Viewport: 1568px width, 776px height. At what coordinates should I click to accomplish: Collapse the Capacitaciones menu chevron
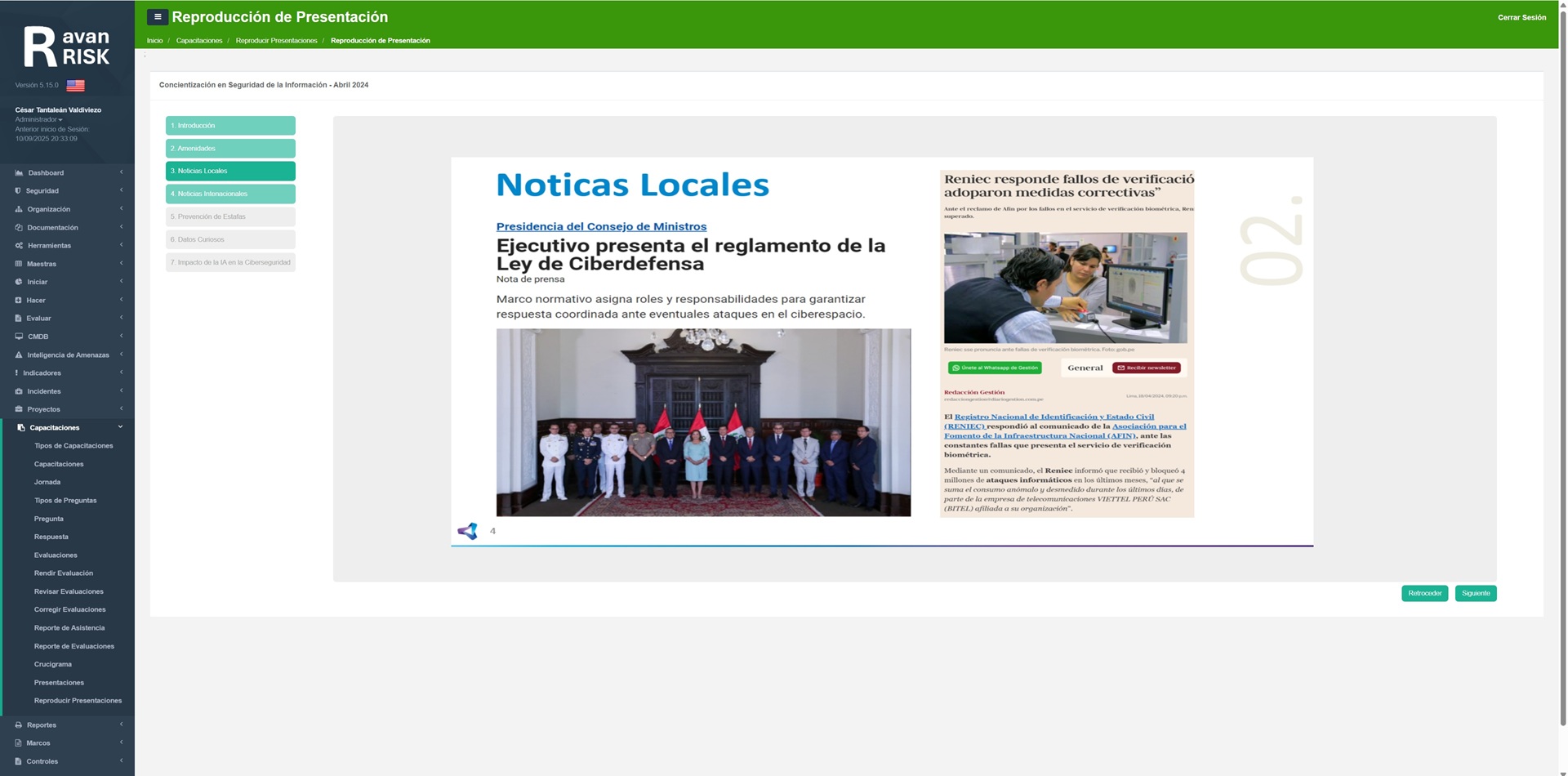tap(120, 427)
